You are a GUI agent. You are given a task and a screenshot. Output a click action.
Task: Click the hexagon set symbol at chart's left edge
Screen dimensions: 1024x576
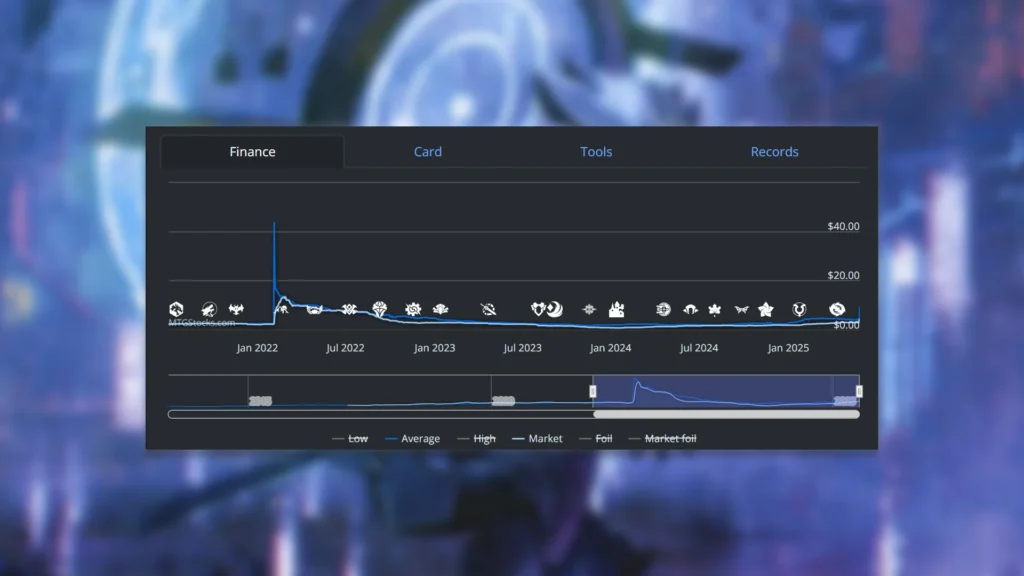177,309
